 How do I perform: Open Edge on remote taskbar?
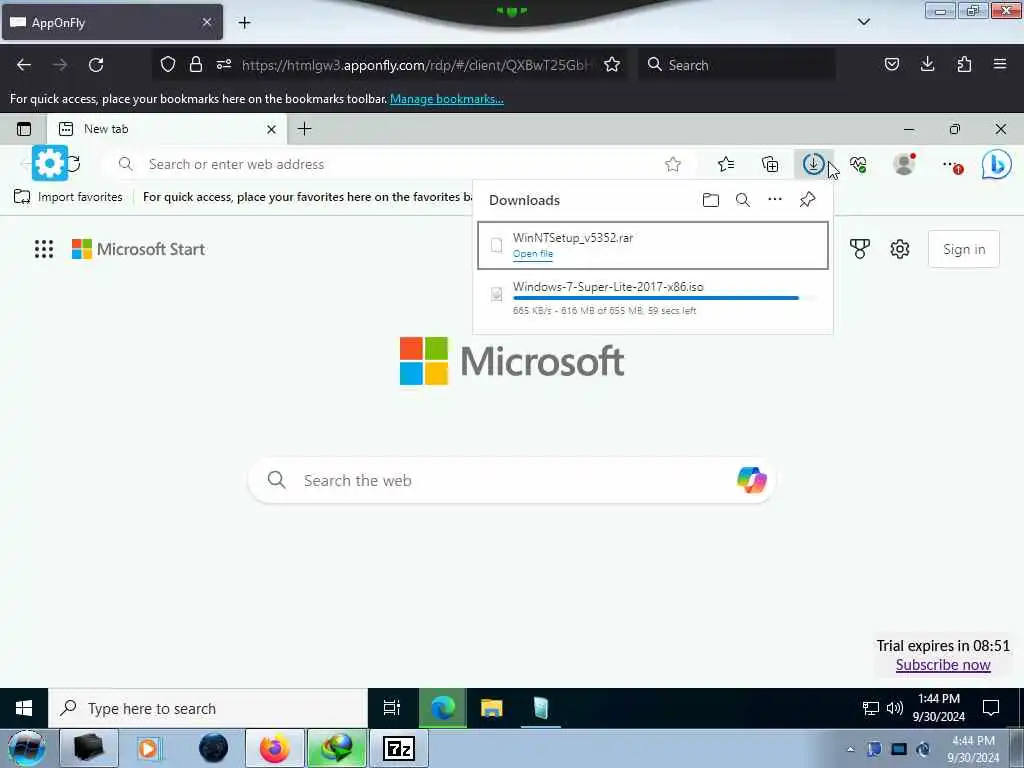tap(443, 708)
